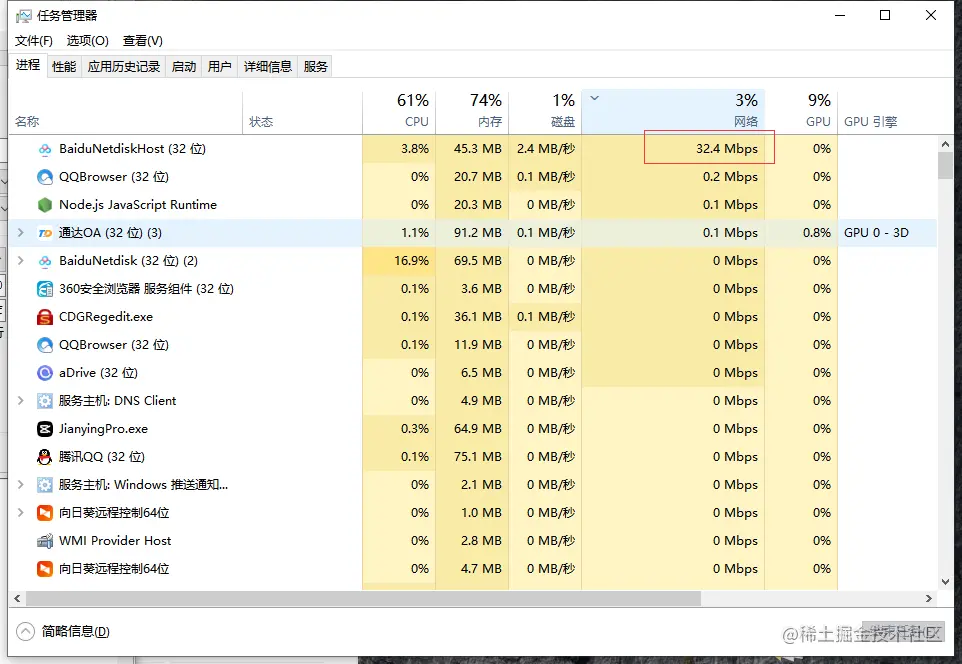The width and height of the screenshot is (962, 664).
Task: Click the BaiduNetdiskHost process icon
Action: pos(45,149)
